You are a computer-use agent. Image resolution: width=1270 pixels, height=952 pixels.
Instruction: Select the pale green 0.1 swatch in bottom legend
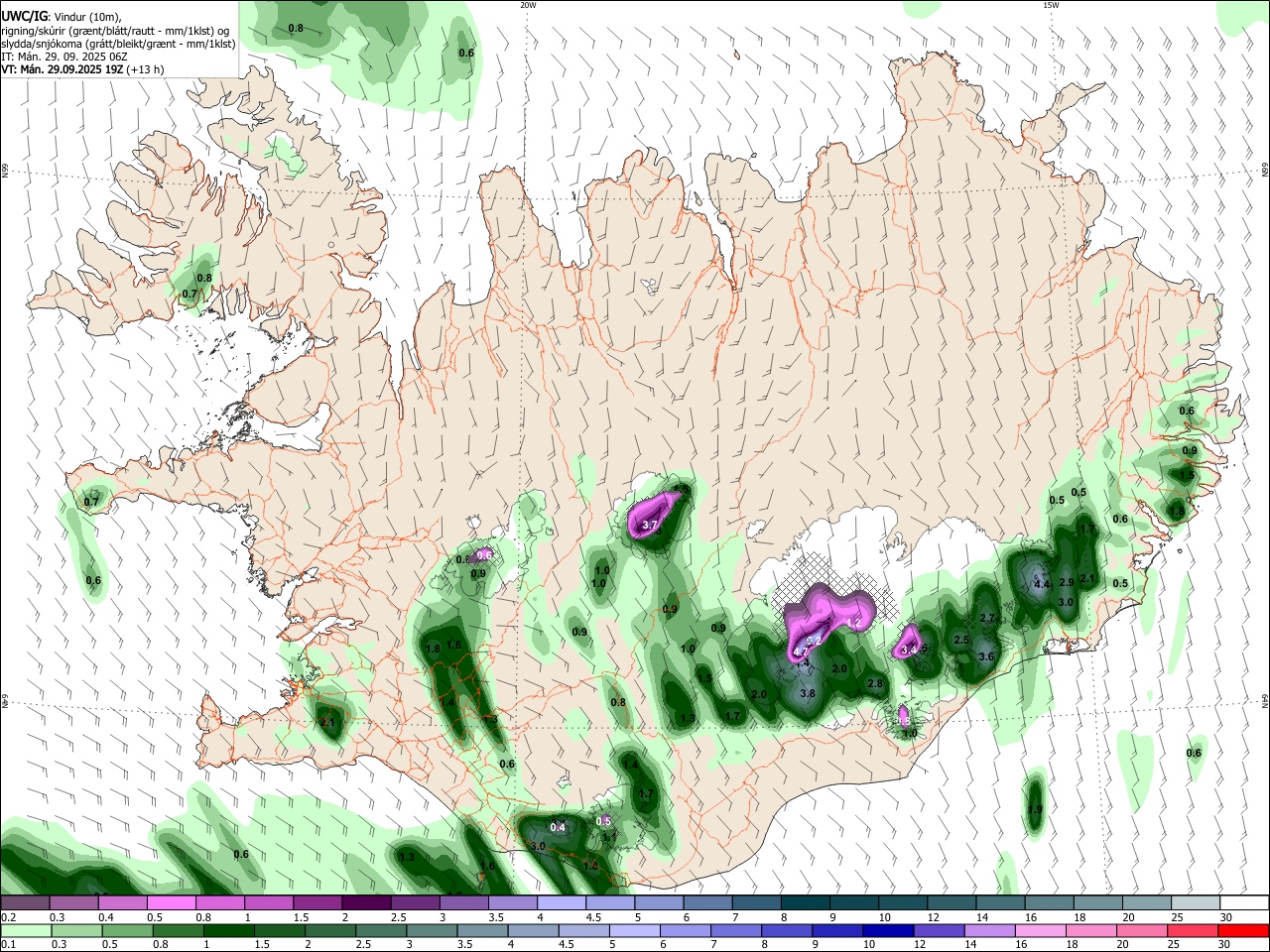pyautogui.click(x=25, y=930)
